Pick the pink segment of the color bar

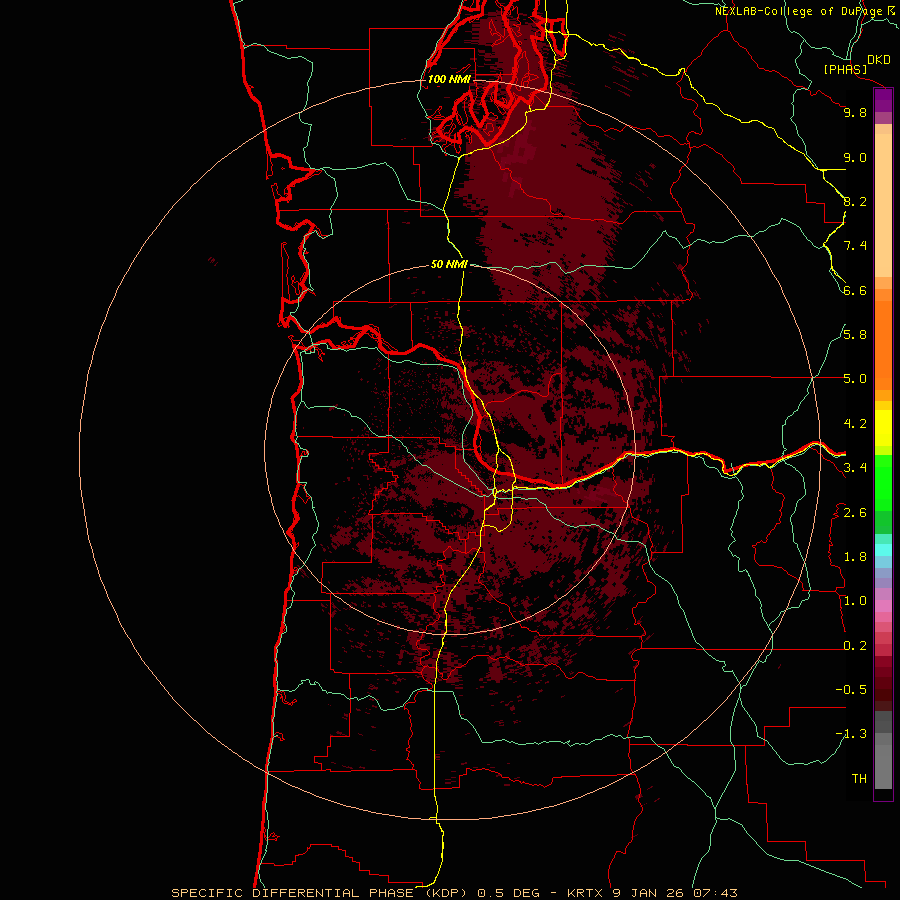[883, 606]
